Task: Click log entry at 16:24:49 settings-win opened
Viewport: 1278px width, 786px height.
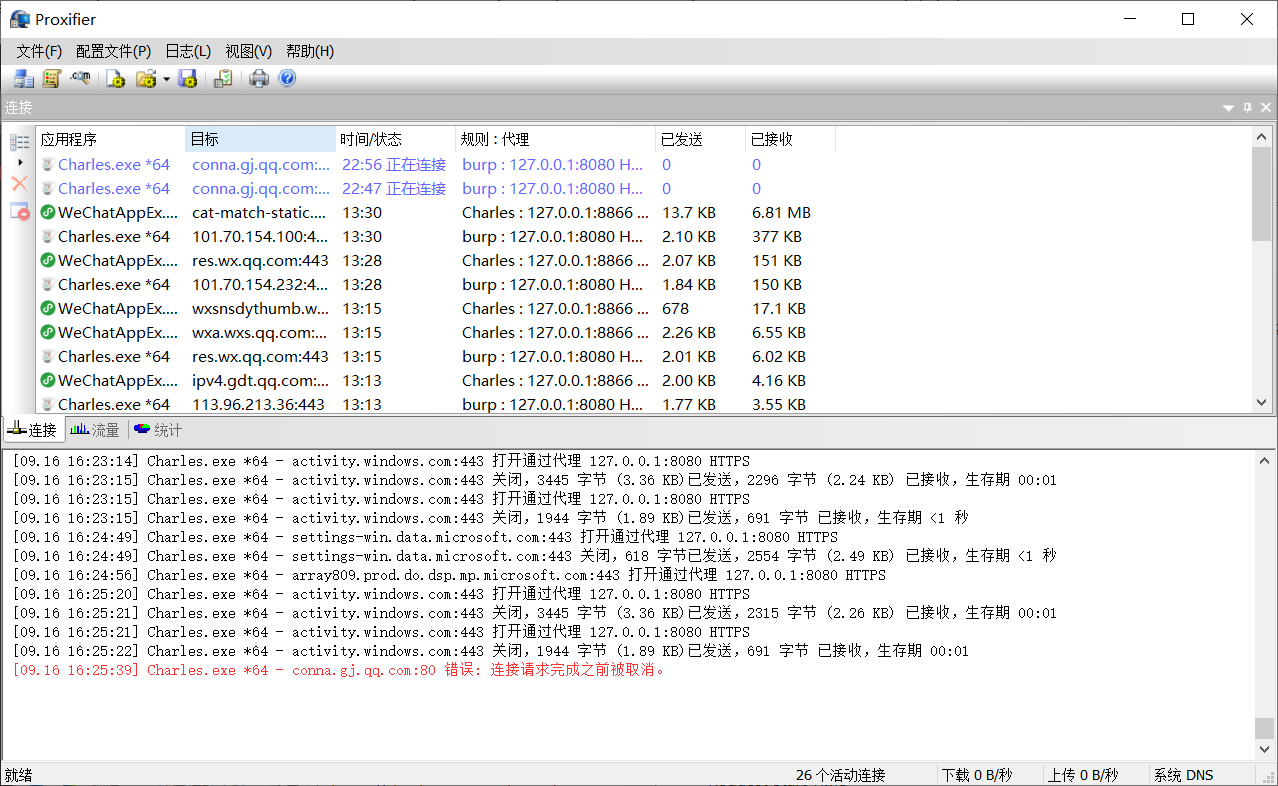Action: 425,537
